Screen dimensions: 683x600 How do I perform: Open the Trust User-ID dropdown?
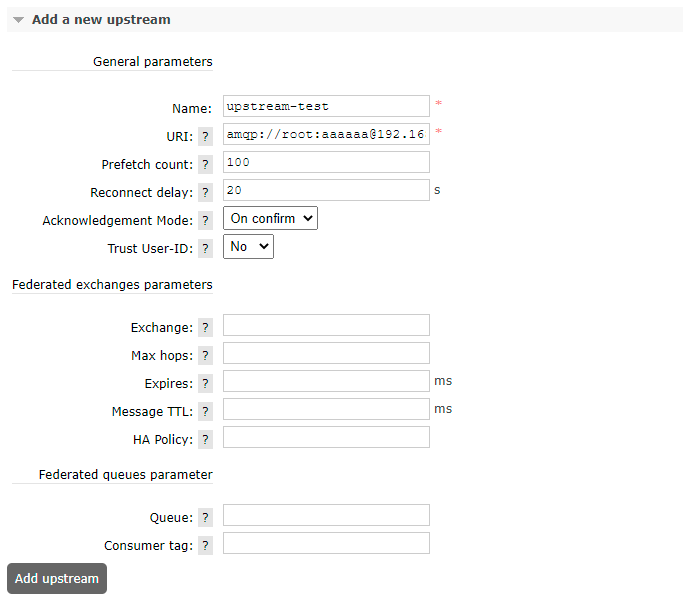(x=248, y=247)
